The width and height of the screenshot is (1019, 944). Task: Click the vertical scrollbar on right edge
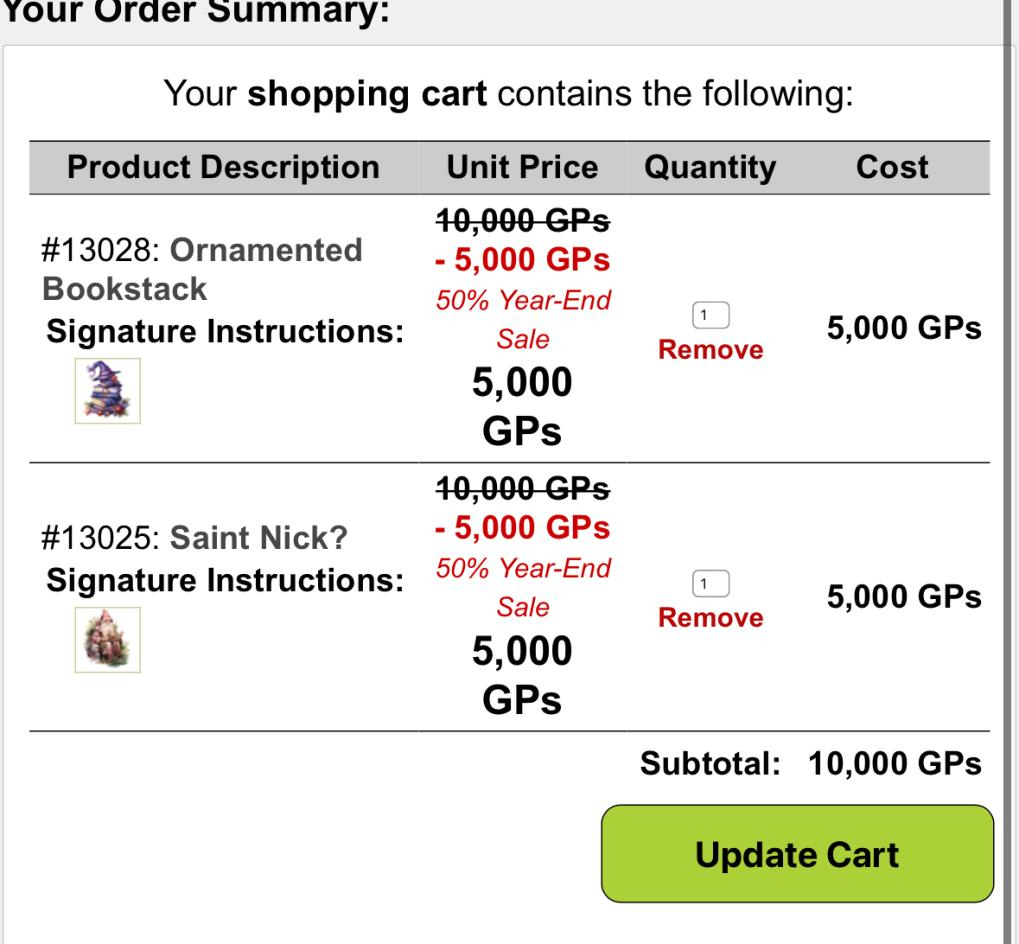point(1010,472)
